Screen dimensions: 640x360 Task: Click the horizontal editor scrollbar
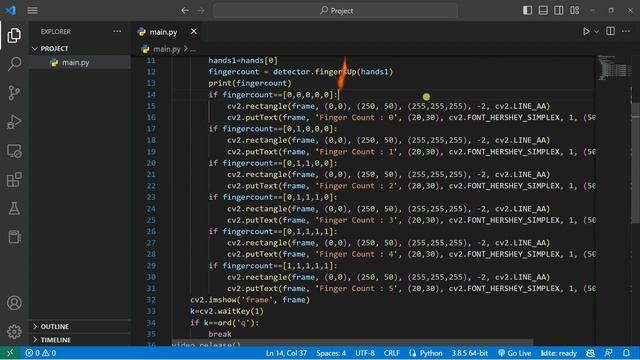point(352,341)
